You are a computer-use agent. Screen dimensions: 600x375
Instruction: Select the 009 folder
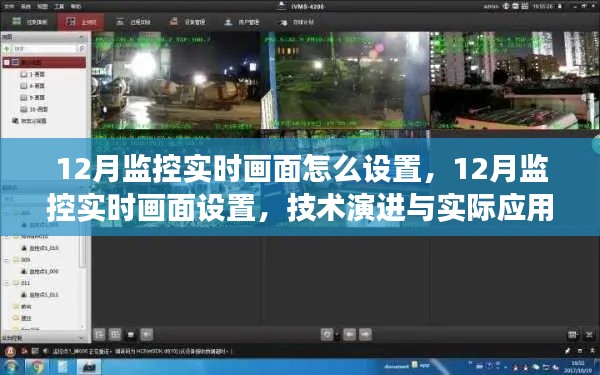(22, 260)
